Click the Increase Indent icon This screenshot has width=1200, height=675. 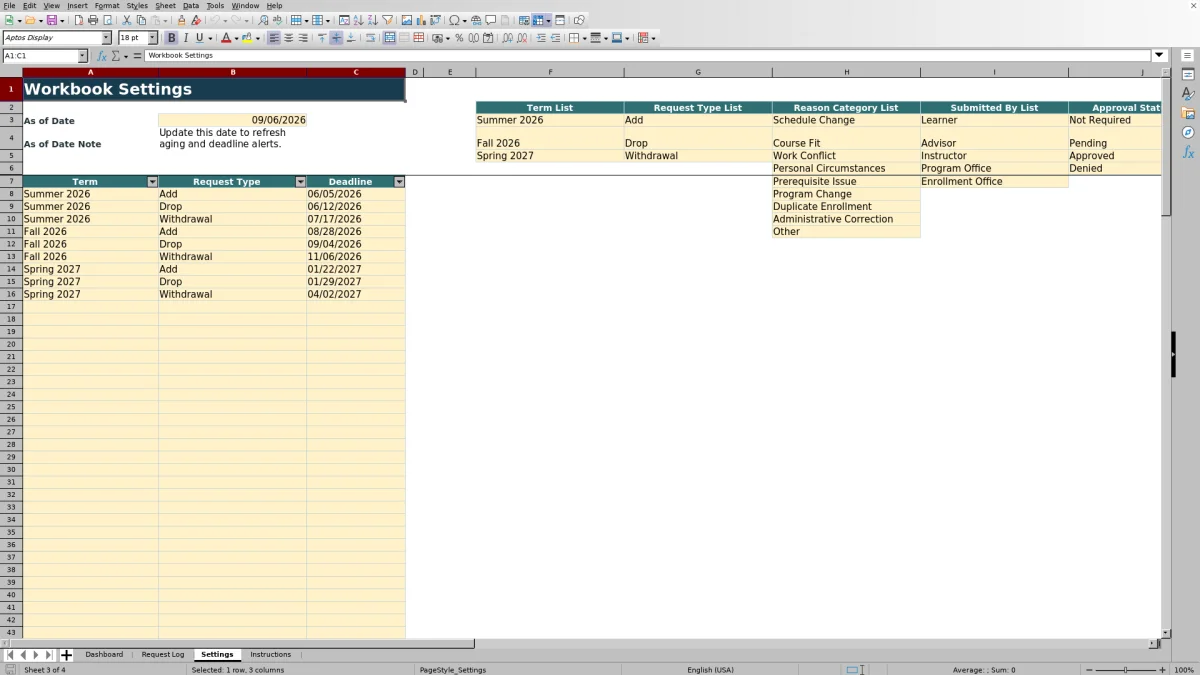(541, 38)
